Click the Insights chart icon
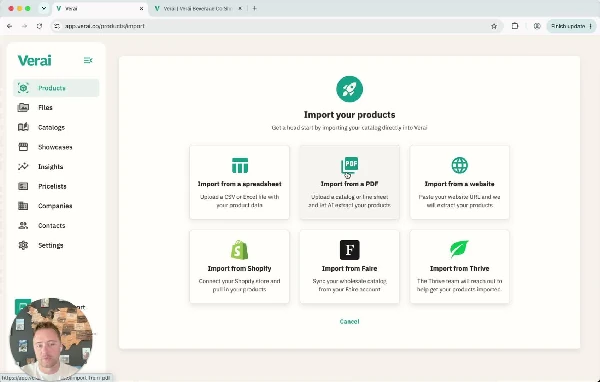This screenshot has height=382, width=600. pos(23,167)
